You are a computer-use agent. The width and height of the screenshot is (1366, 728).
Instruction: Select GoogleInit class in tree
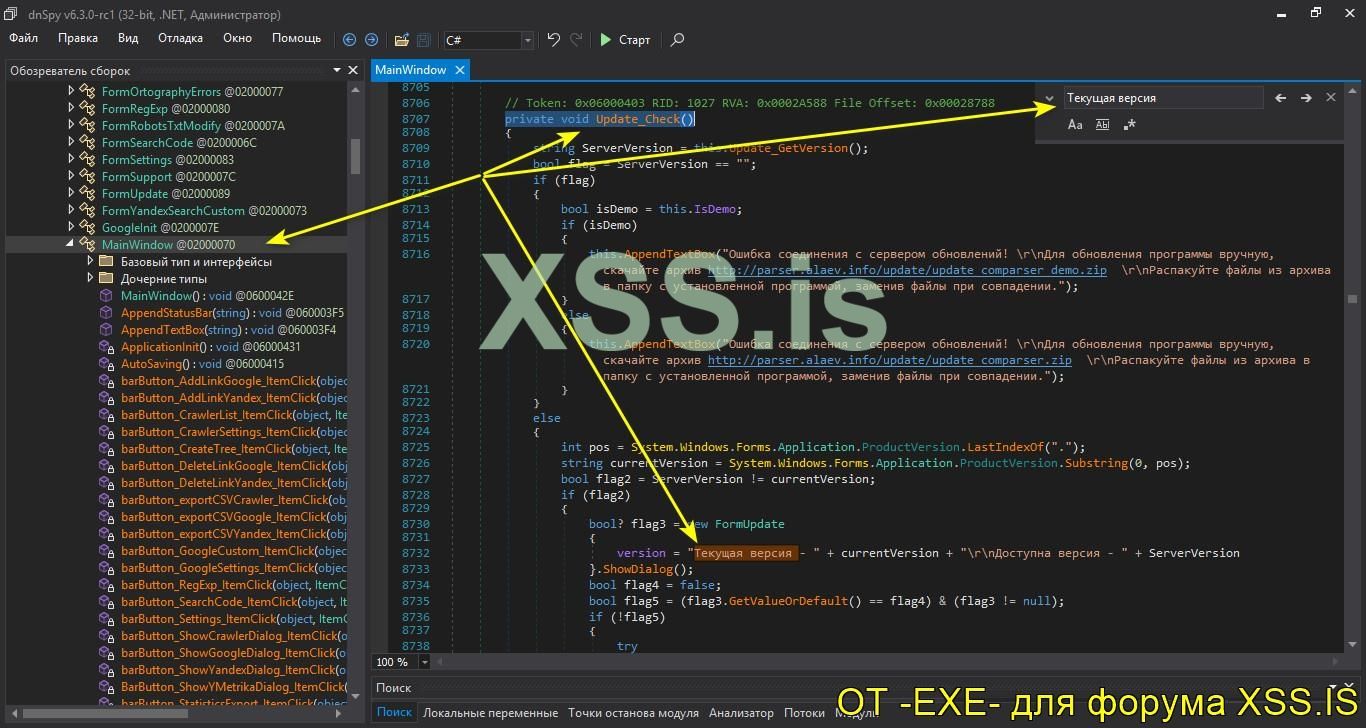pos(160,227)
